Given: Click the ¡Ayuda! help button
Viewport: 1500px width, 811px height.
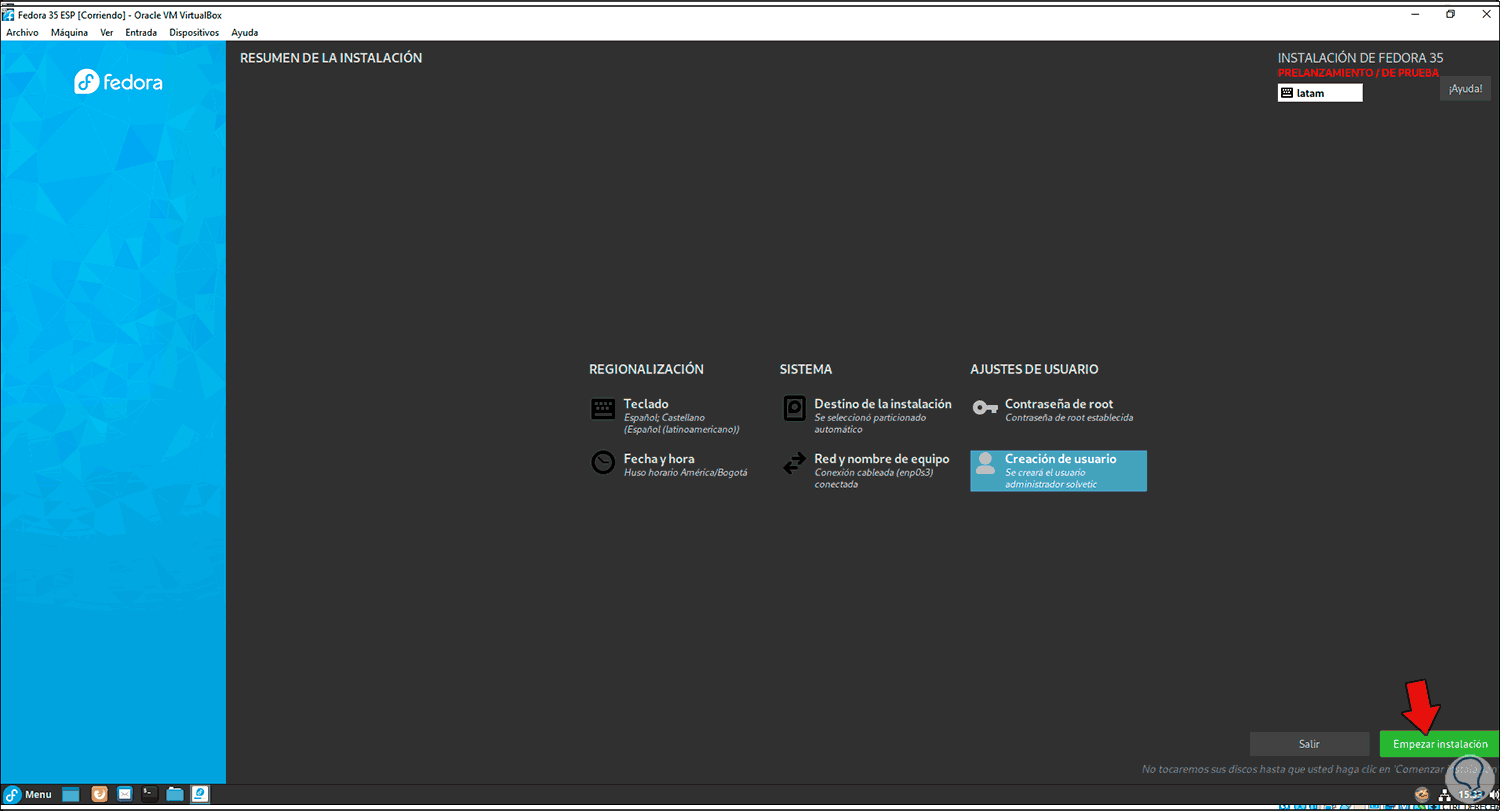Looking at the screenshot, I should tap(1465, 89).
